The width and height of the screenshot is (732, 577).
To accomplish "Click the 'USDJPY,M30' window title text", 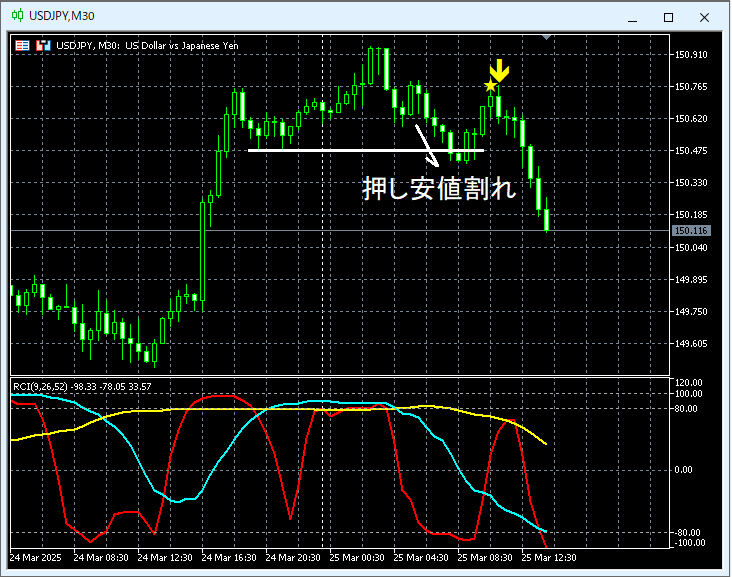I will click(62, 16).
